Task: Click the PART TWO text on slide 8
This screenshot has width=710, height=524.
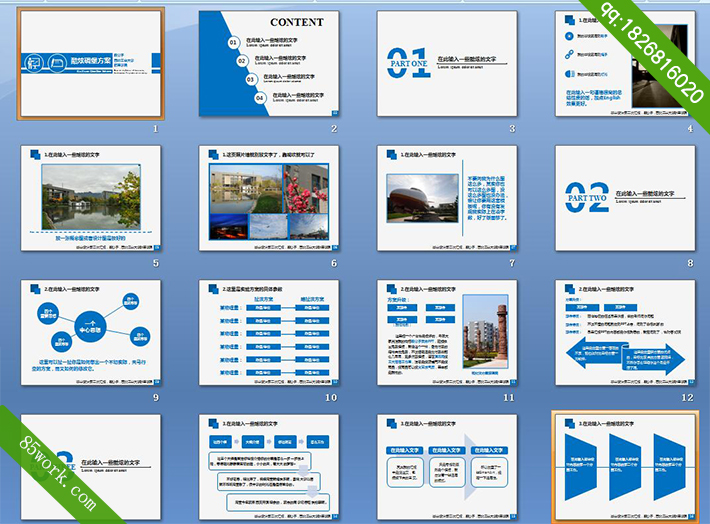Action: (587, 198)
